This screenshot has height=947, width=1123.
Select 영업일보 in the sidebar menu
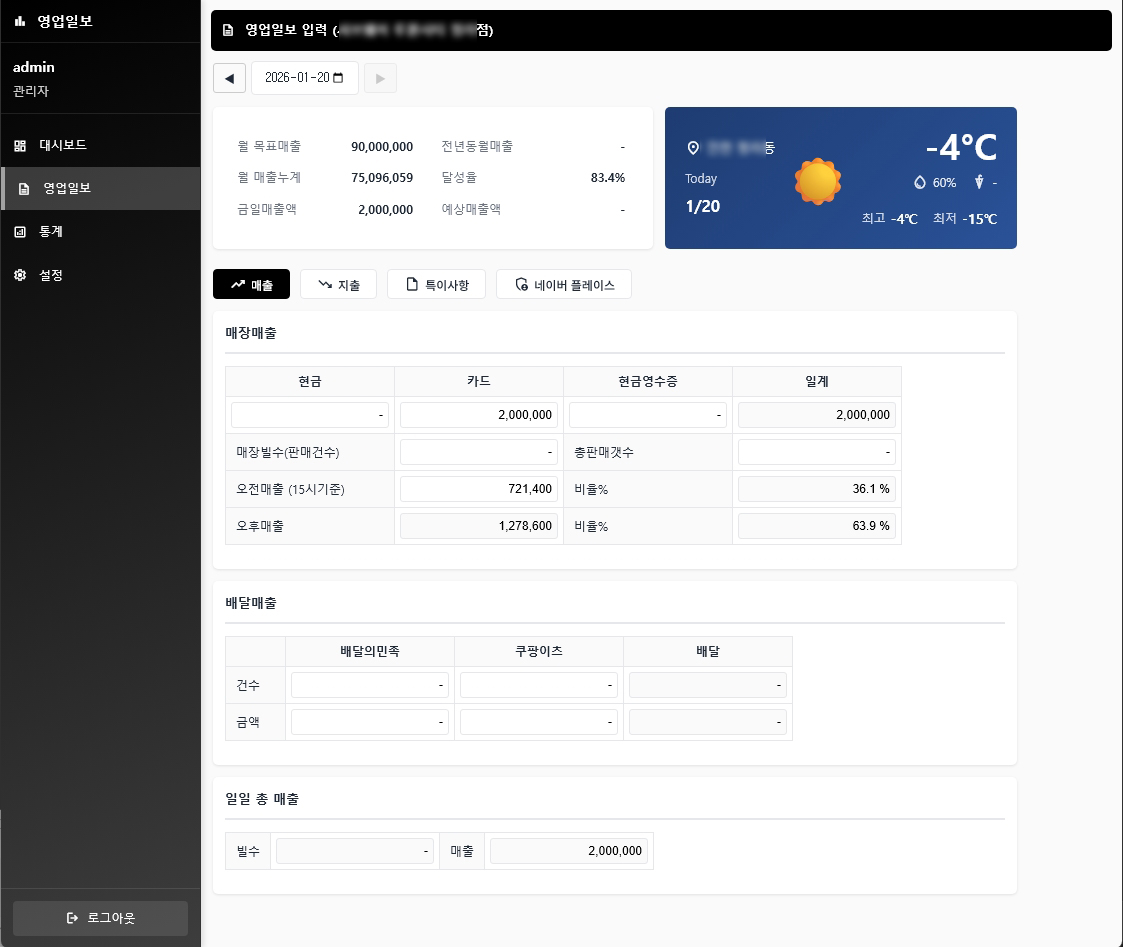click(x=66, y=188)
